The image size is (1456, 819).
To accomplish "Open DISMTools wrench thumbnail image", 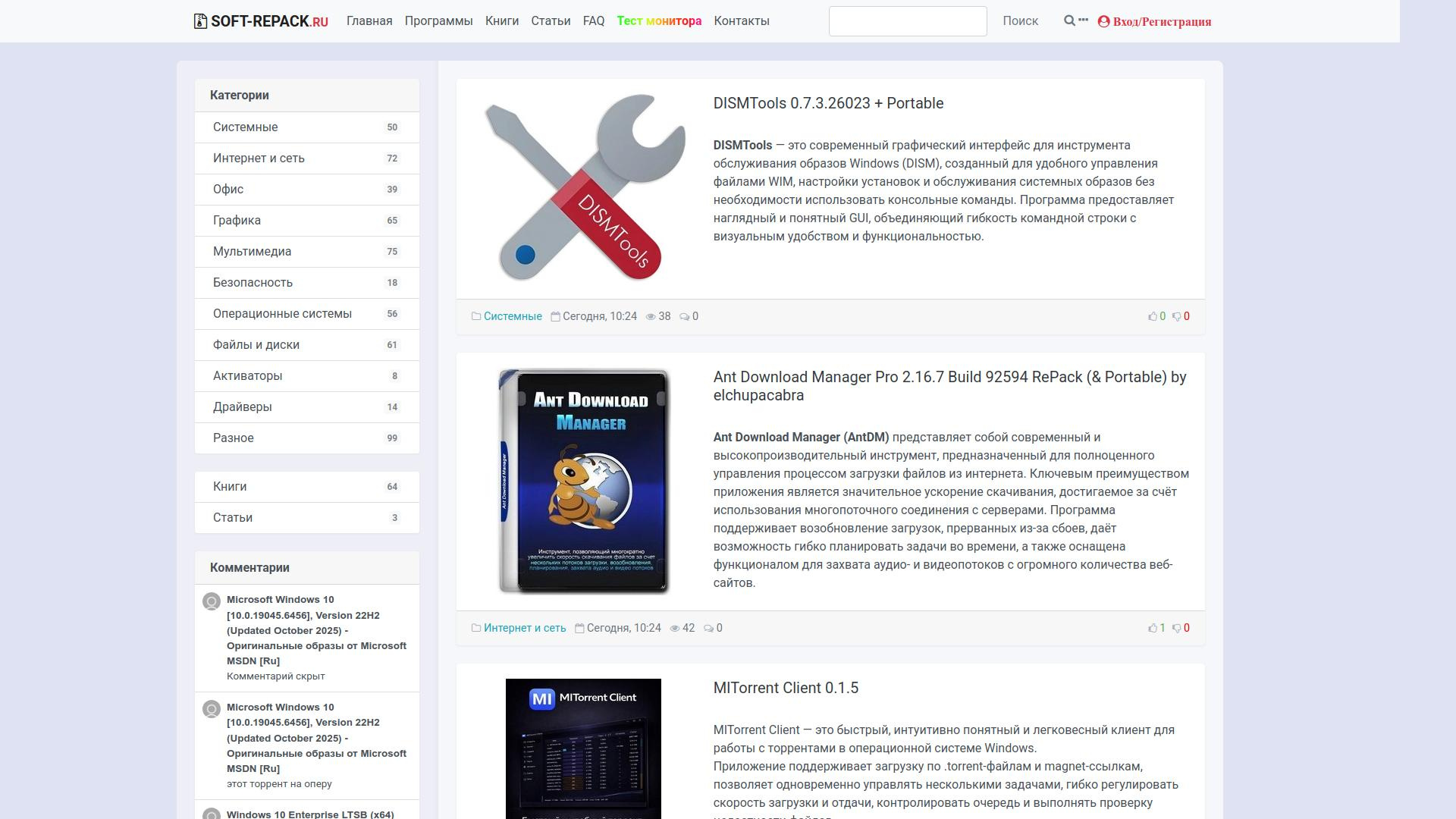I will pyautogui.click(x=584, y=187).
